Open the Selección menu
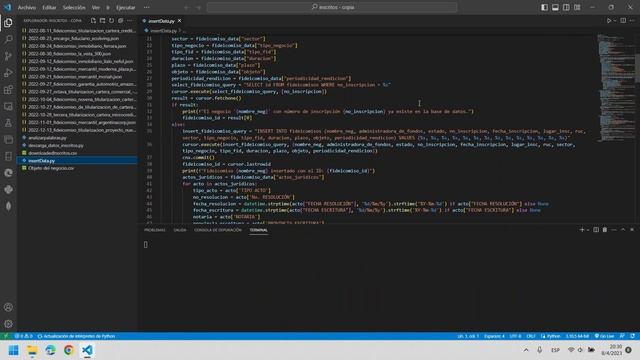This screenshot has width=640, height=360. 74,7
